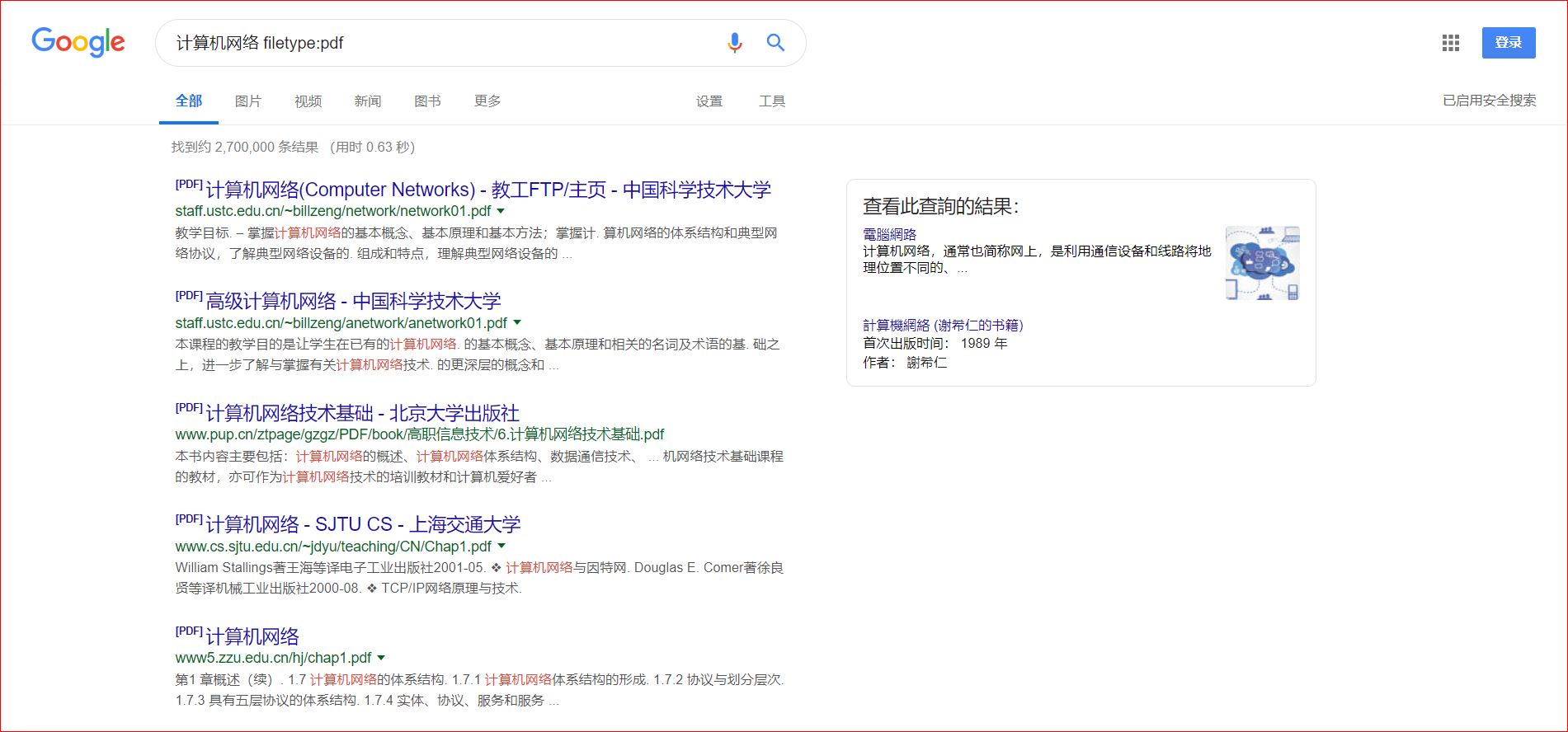
Task: Click the Google logo
Action: click(78, 42)
